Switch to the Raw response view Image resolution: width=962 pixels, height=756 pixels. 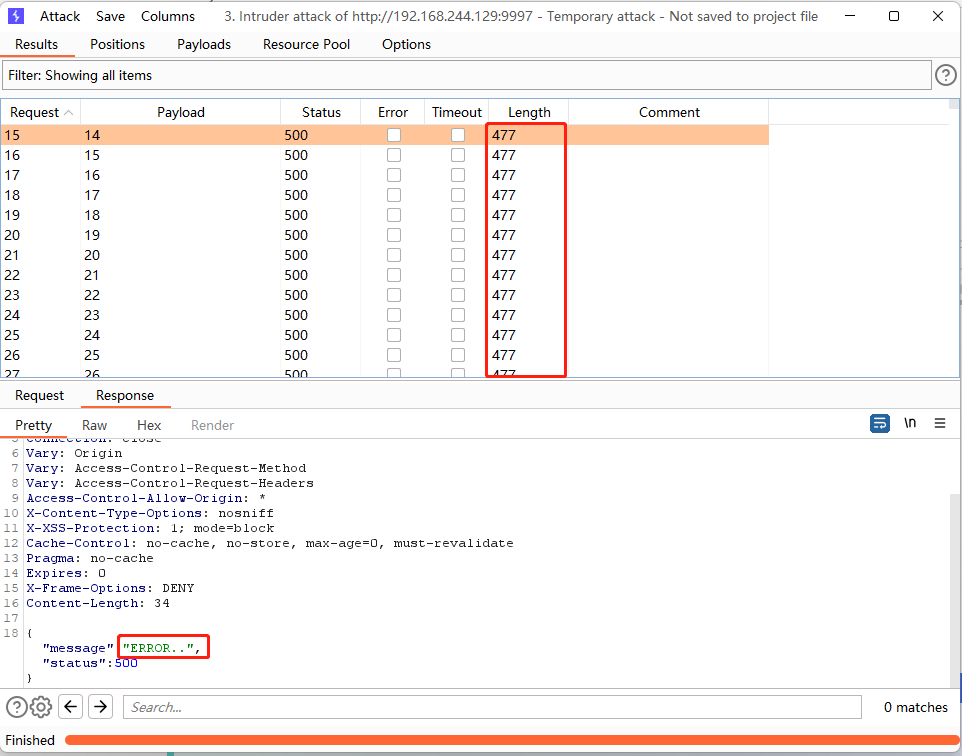[95, 425]
